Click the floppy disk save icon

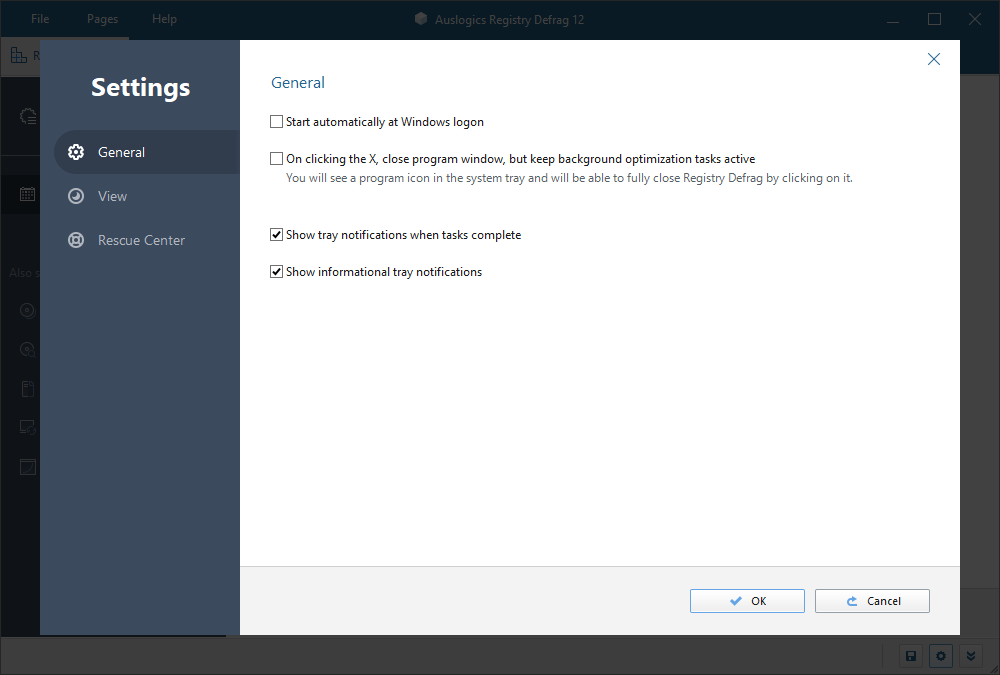click(911, 656)
